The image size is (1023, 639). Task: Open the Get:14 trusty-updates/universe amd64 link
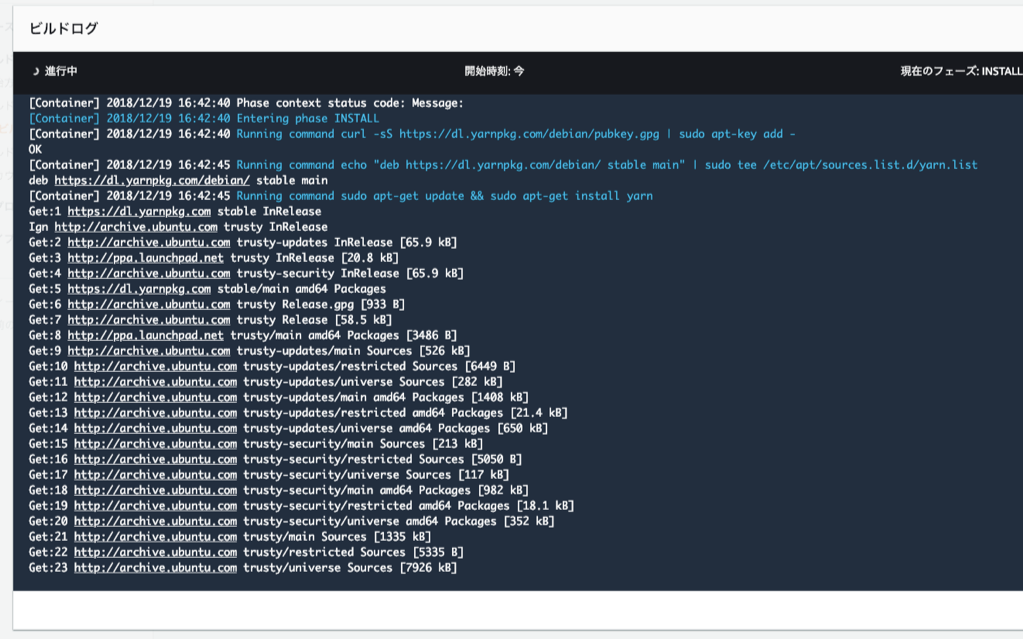coord(155,428)
